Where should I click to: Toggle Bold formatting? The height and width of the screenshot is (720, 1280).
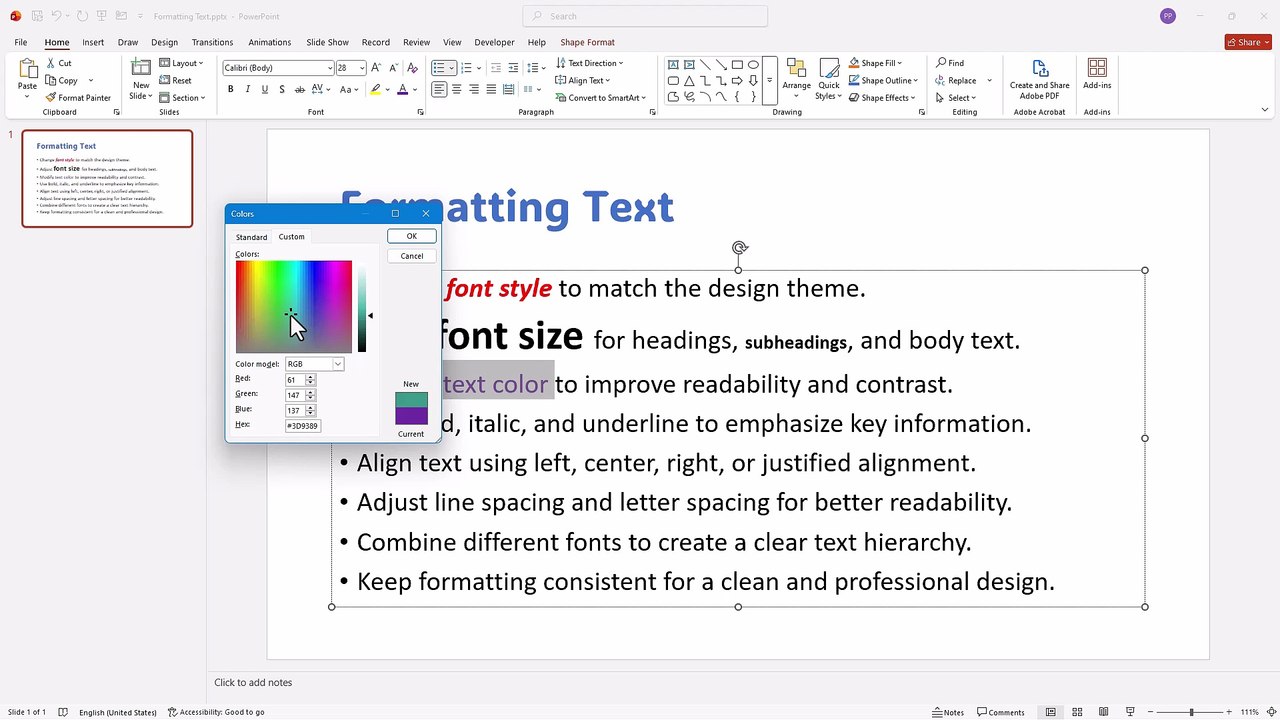coord(230,89)
